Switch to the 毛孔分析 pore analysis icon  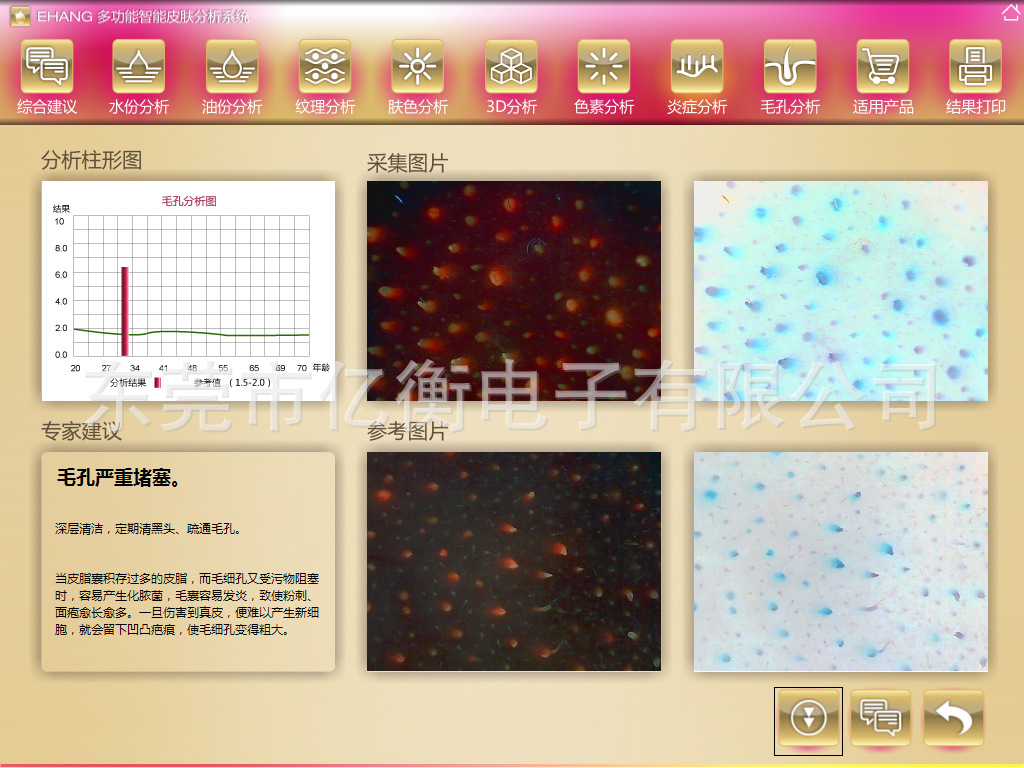(x=790, y=68)
